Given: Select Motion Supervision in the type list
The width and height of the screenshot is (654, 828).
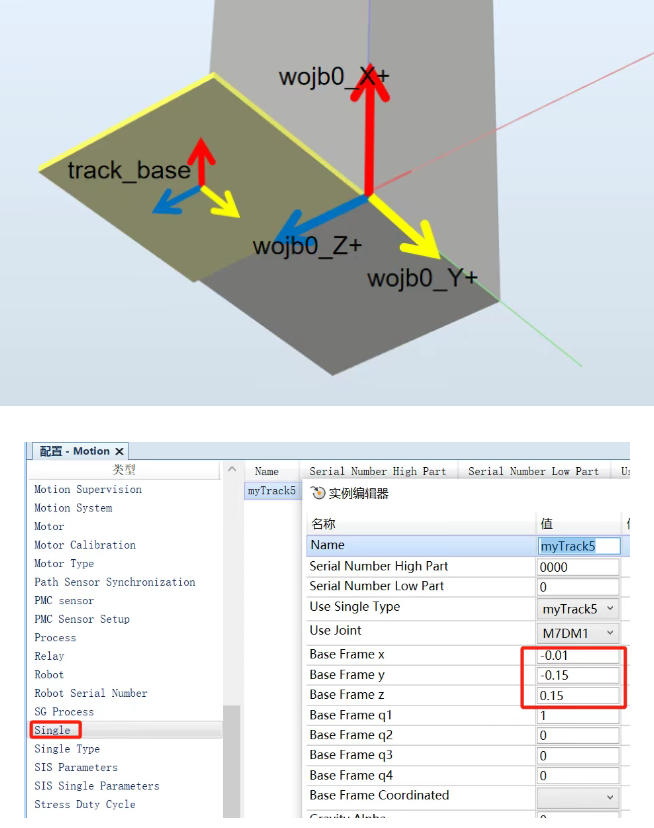Looking at the screenshot, I should [88, 490].
